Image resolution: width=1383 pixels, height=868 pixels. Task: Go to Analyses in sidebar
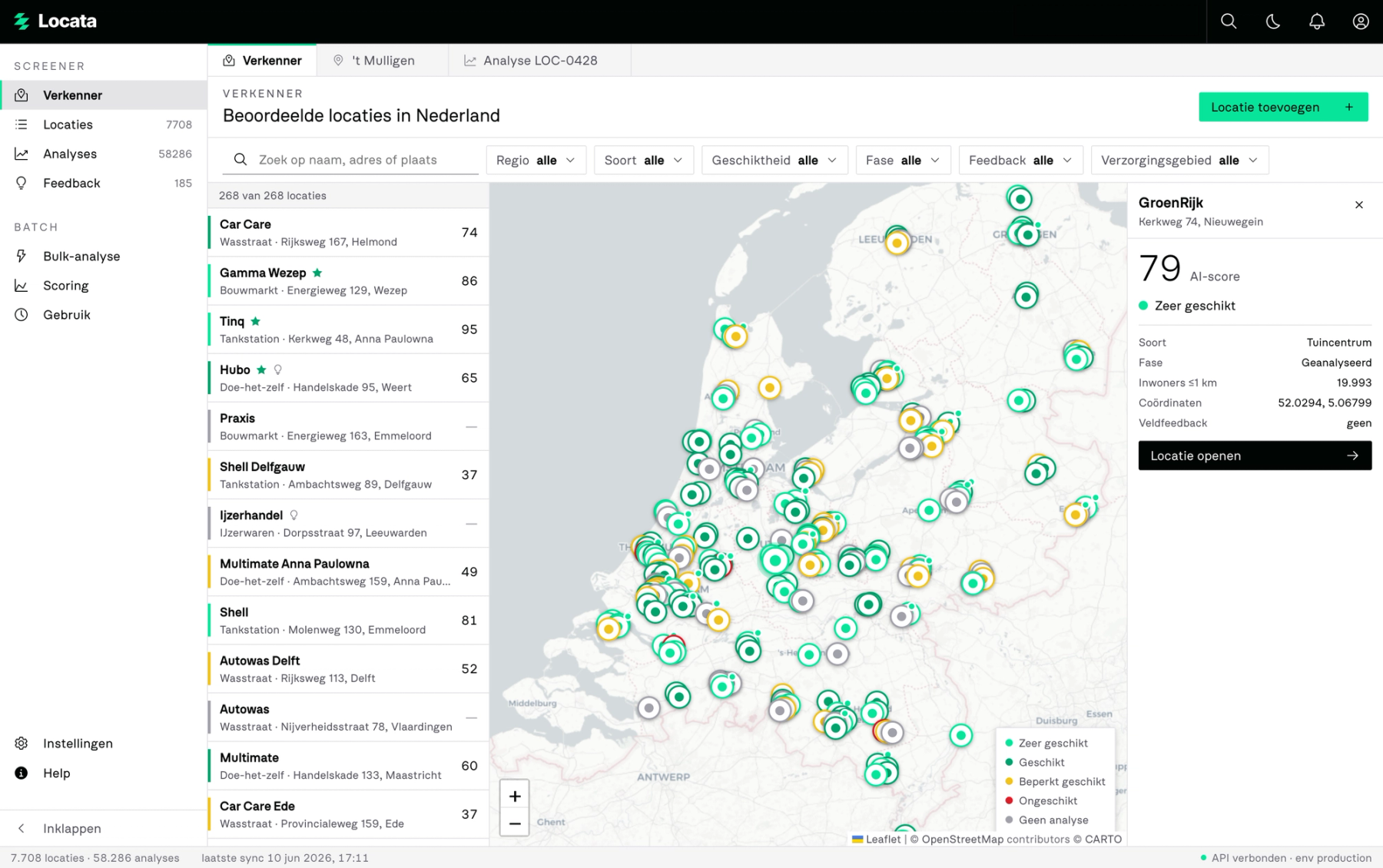coord(104,154)
